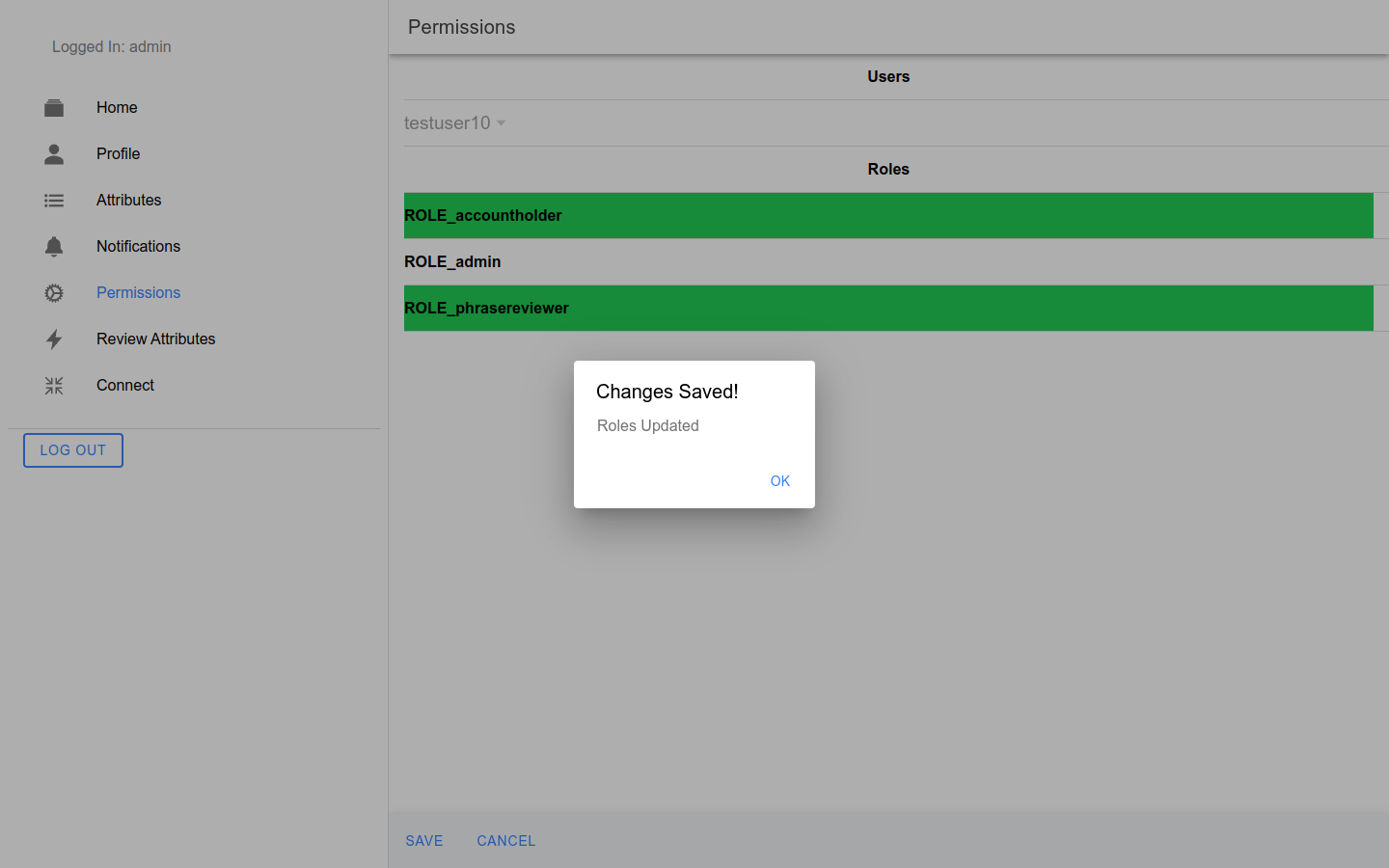The image size is (1389, 868).
Task: Click the dropdown arrow beside testuser10
Action: (501, 123)
